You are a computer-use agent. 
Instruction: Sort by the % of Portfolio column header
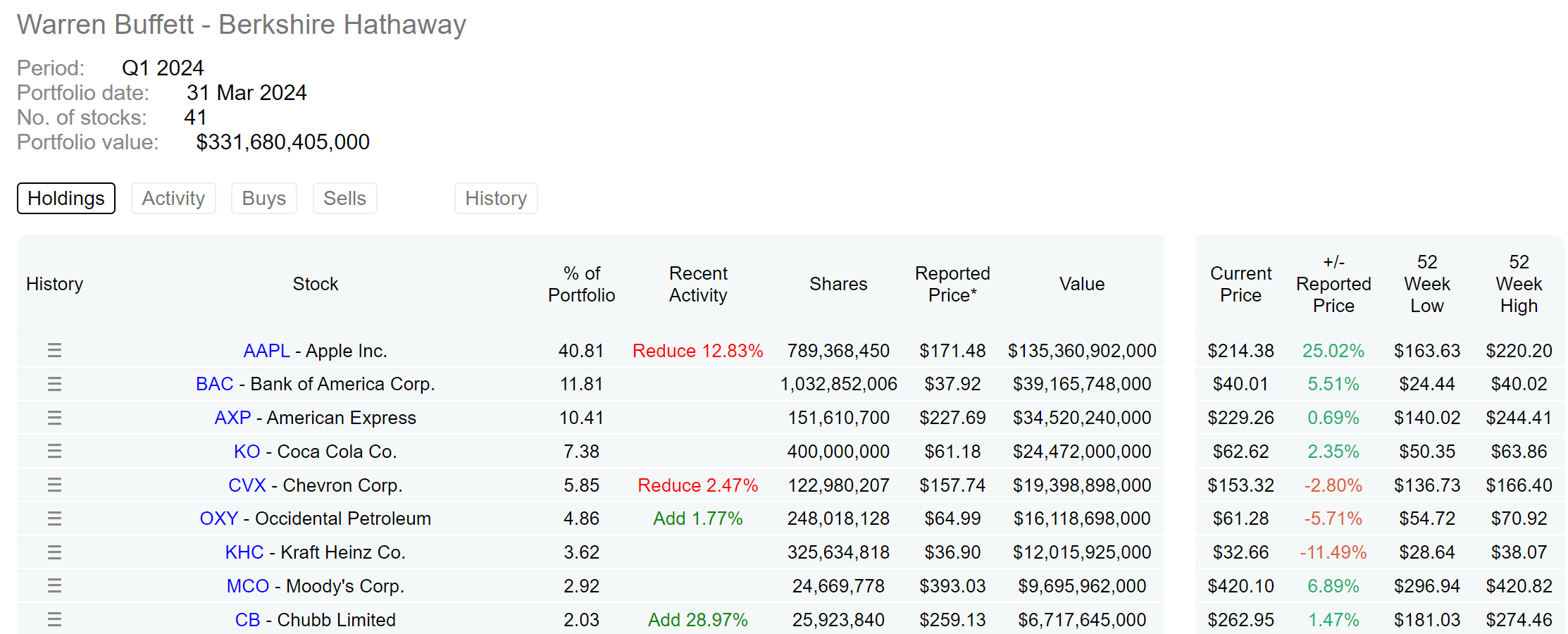(581, 284)
